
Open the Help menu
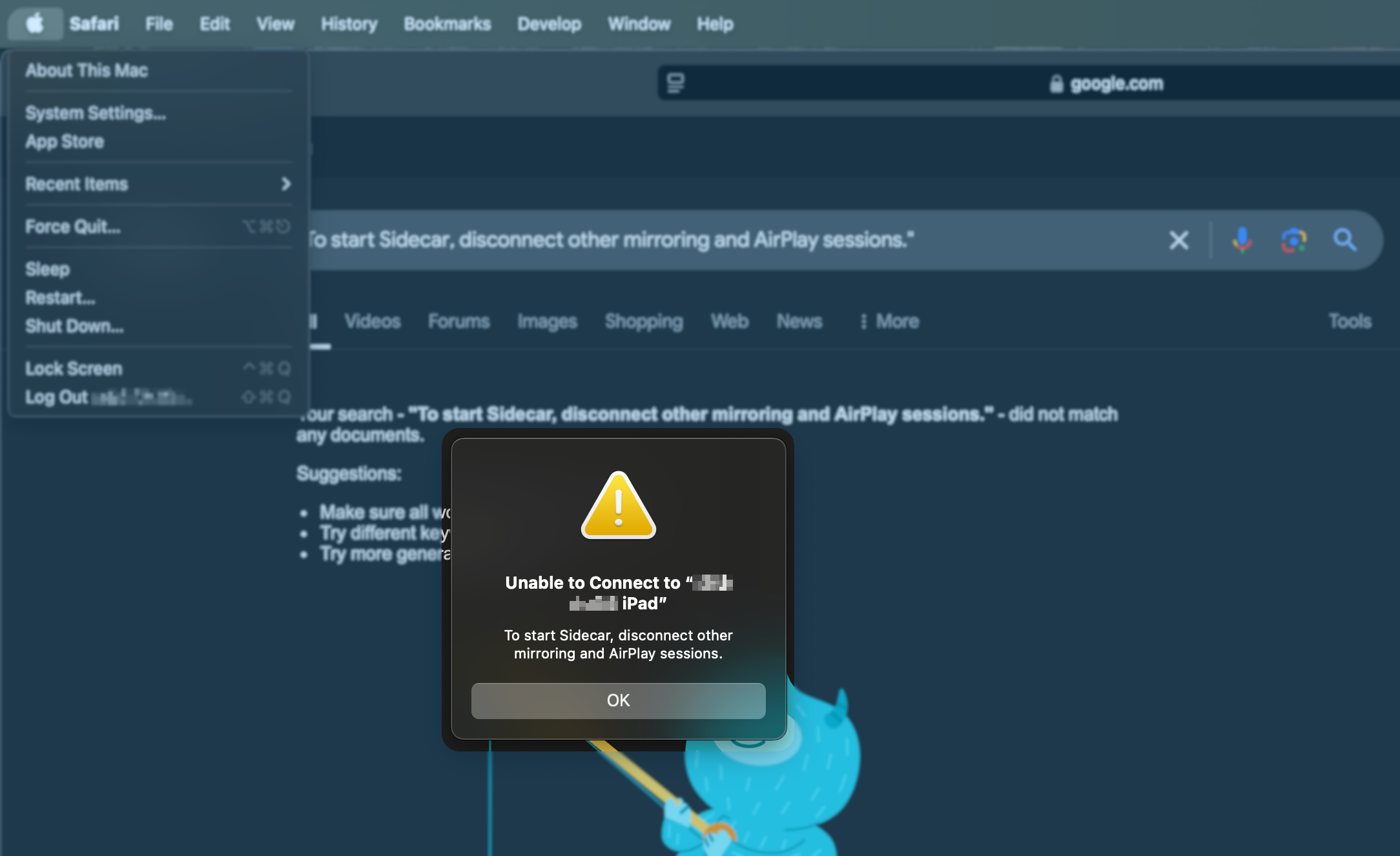point(715,24)
